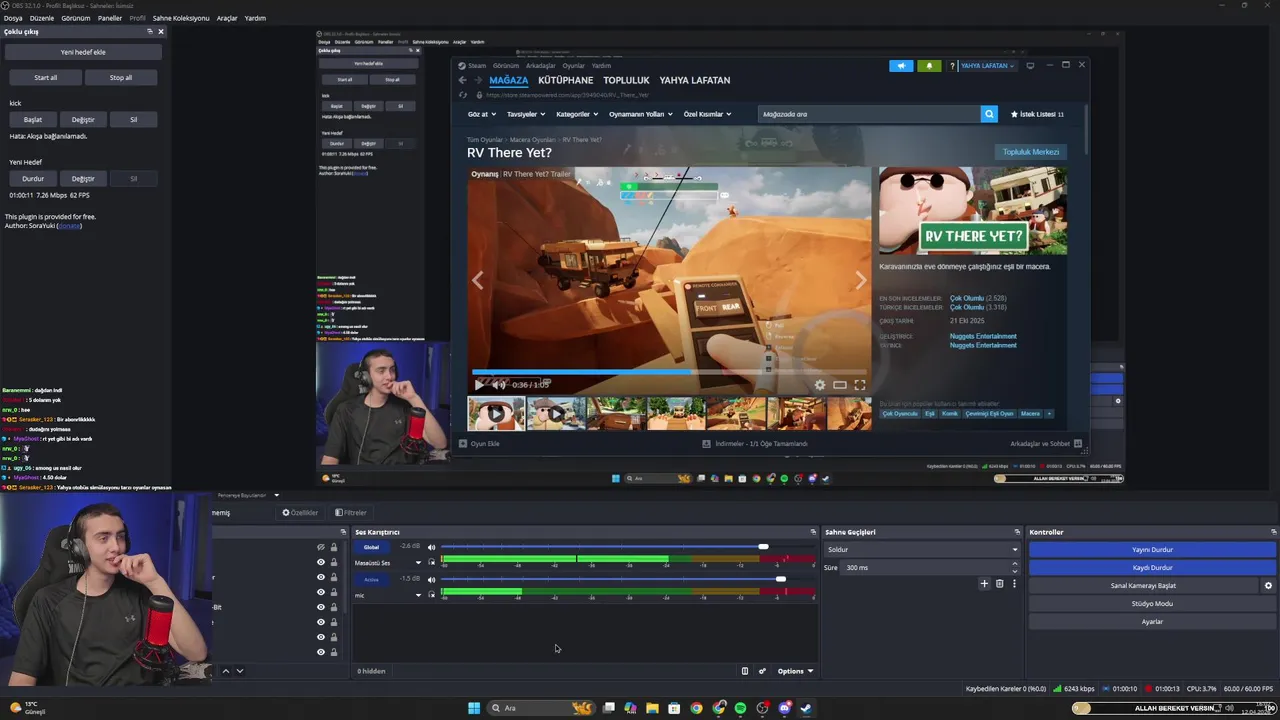
Task: Switch to Steam from taskbar
Action: click(x=806, y=708)
